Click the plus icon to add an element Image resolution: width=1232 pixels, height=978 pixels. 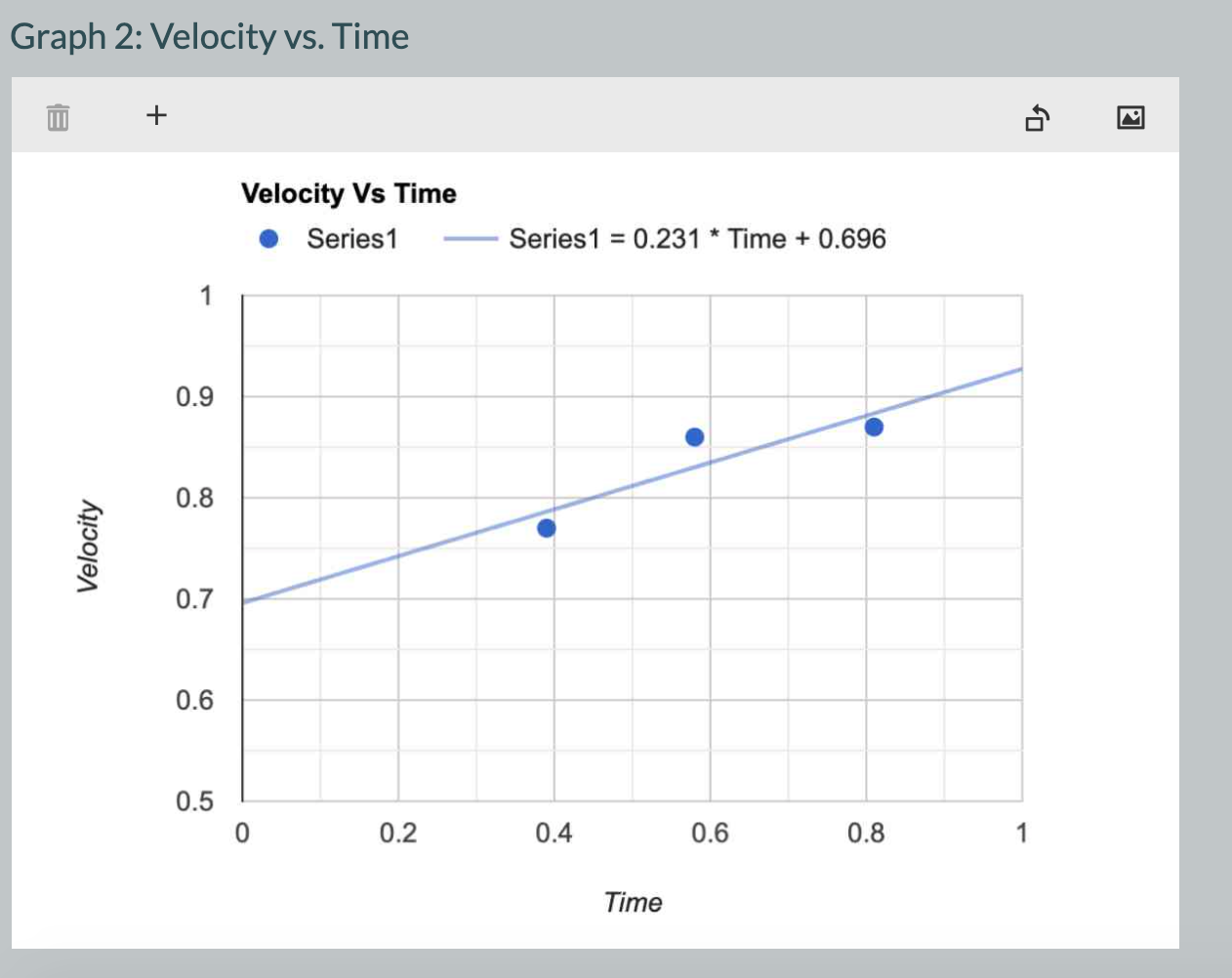(156, 115)
